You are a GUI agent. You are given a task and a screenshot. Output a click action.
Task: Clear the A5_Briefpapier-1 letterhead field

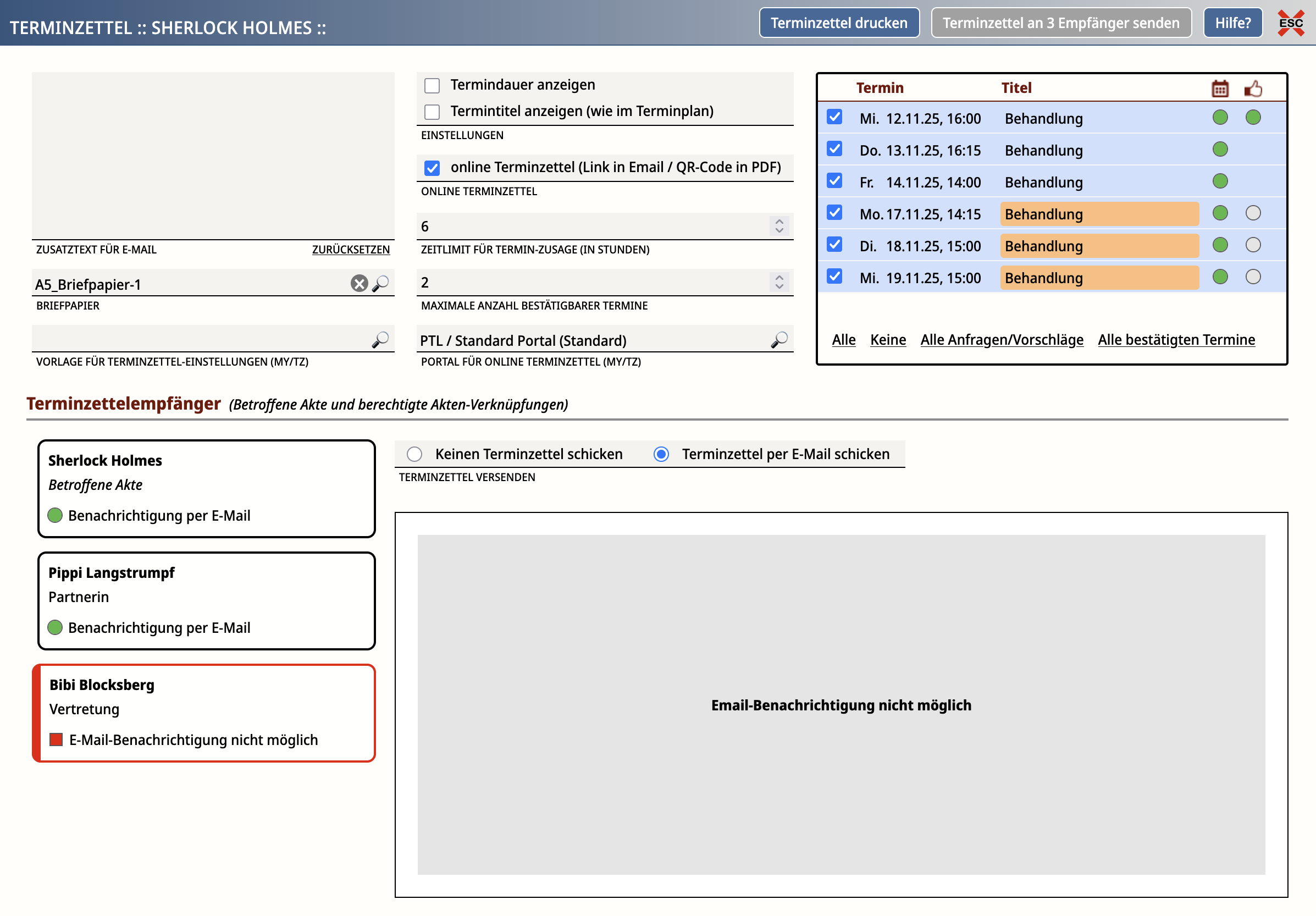pyautogui.click(x=359, y=283)
